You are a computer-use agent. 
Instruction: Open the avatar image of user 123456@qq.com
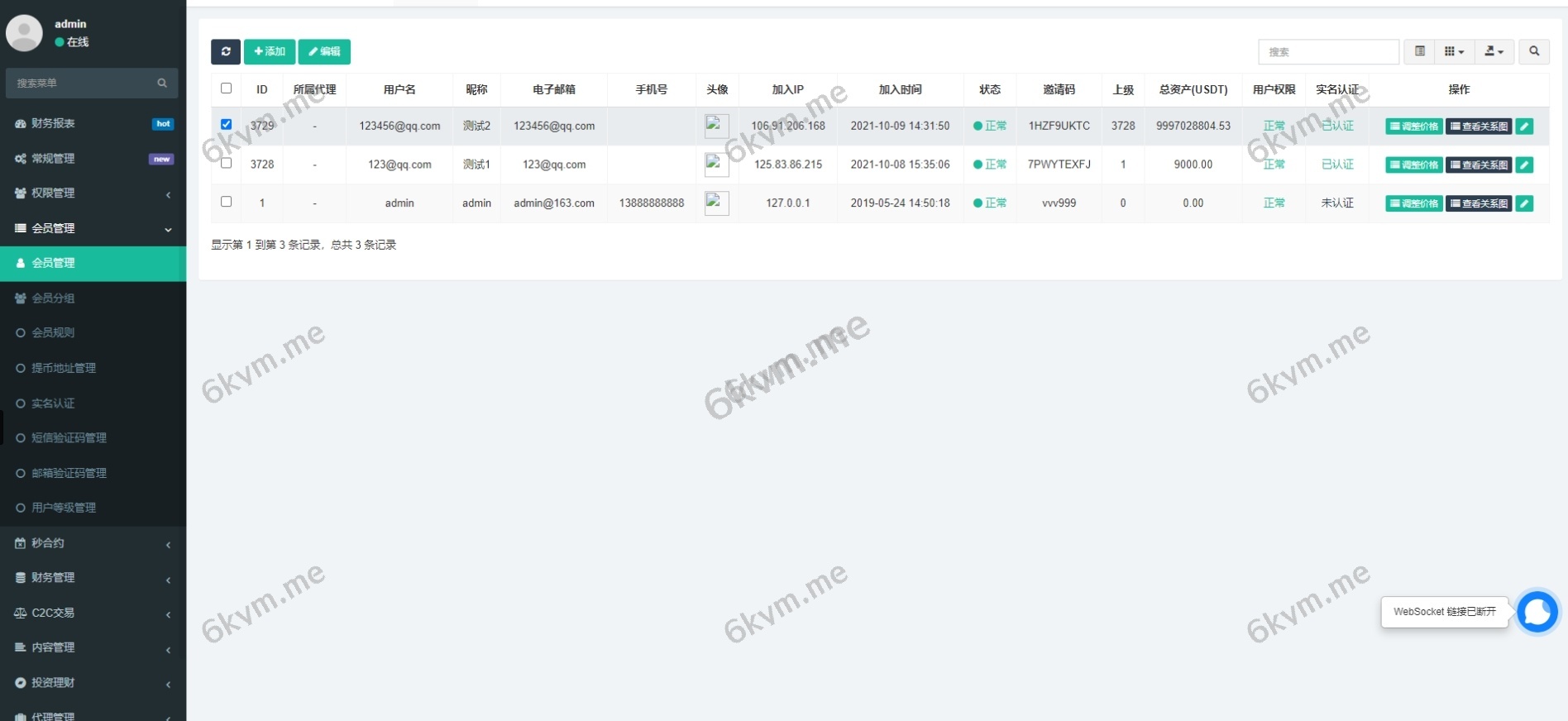(x=716, y=126)
